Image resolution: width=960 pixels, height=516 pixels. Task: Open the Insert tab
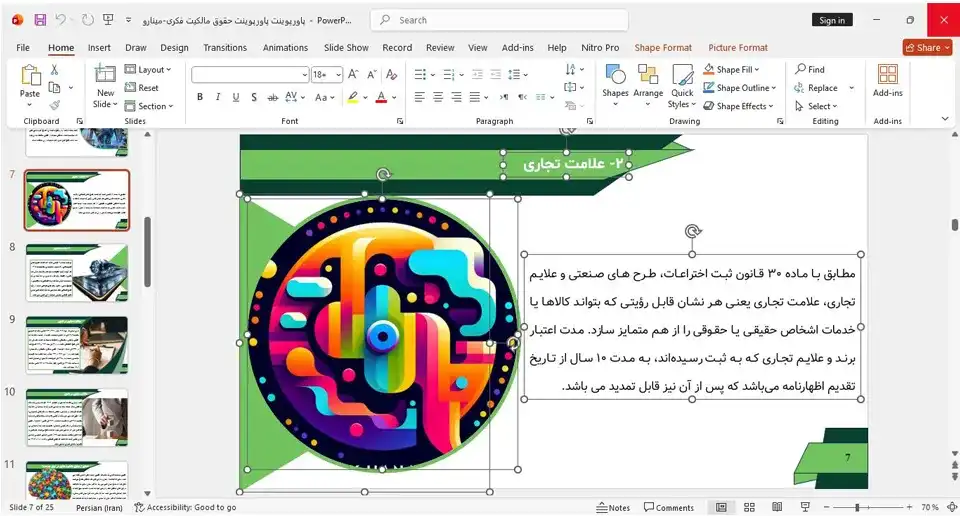tap(99, 48)
